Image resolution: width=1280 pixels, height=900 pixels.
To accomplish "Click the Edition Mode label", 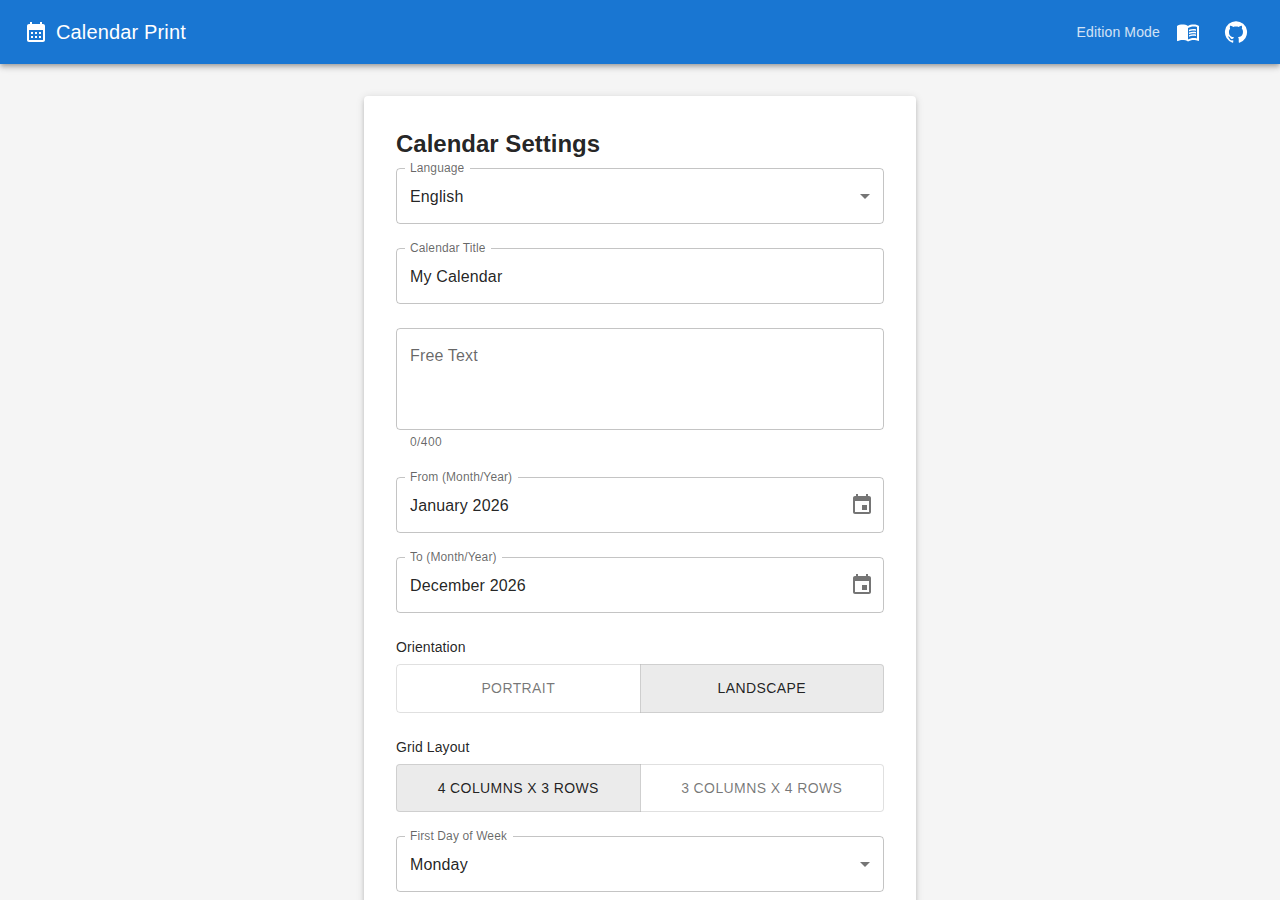I will point(1117,32).
